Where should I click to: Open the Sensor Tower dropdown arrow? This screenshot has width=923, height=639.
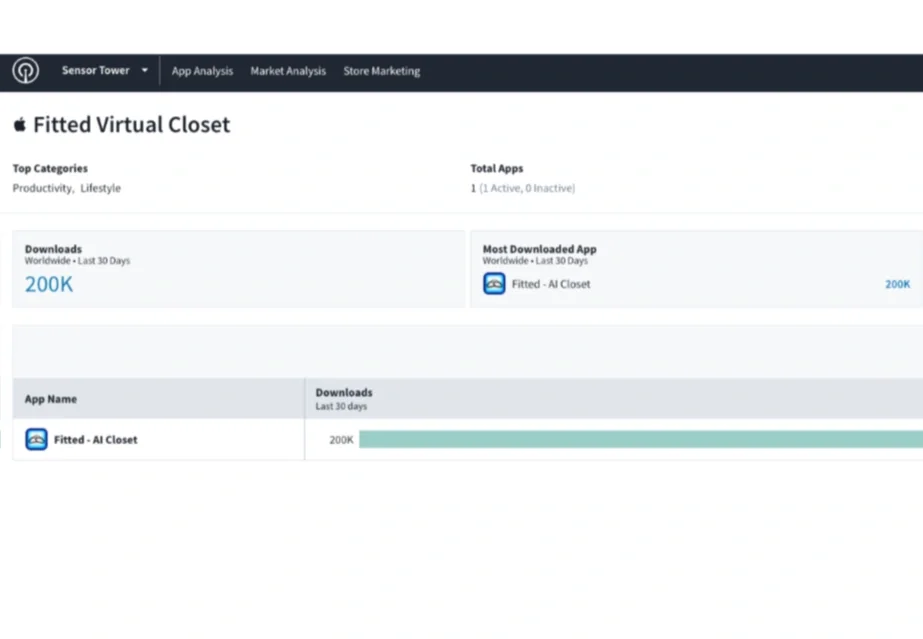(144, 71)
